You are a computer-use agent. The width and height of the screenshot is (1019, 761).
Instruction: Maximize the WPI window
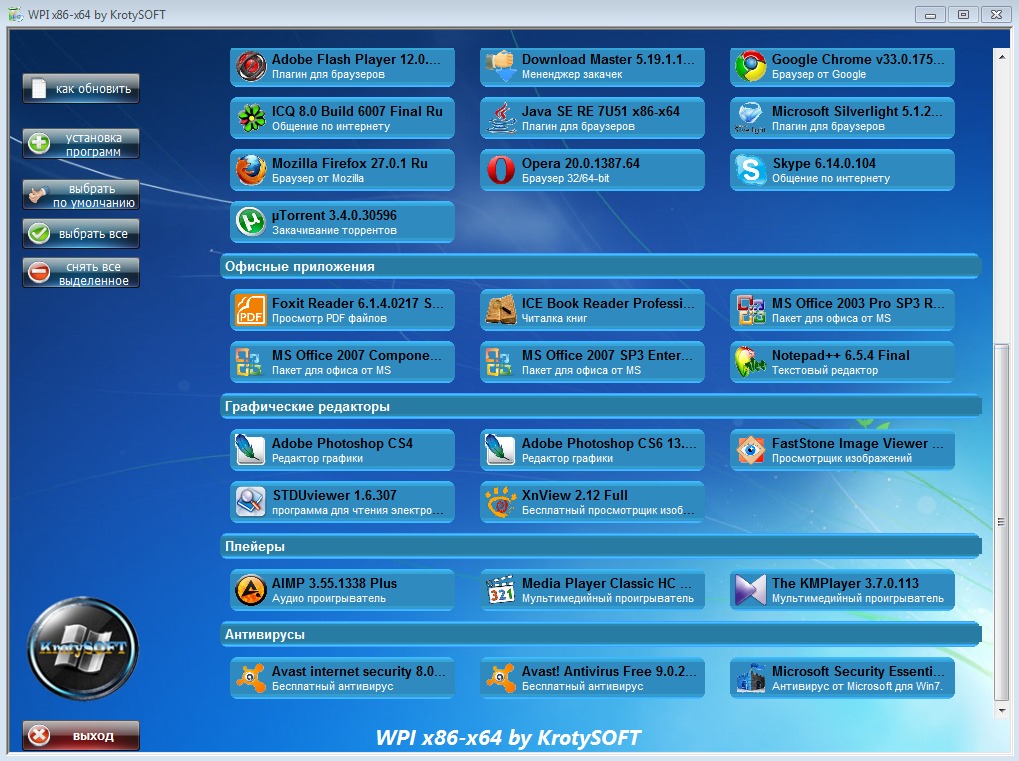(963, 14)
